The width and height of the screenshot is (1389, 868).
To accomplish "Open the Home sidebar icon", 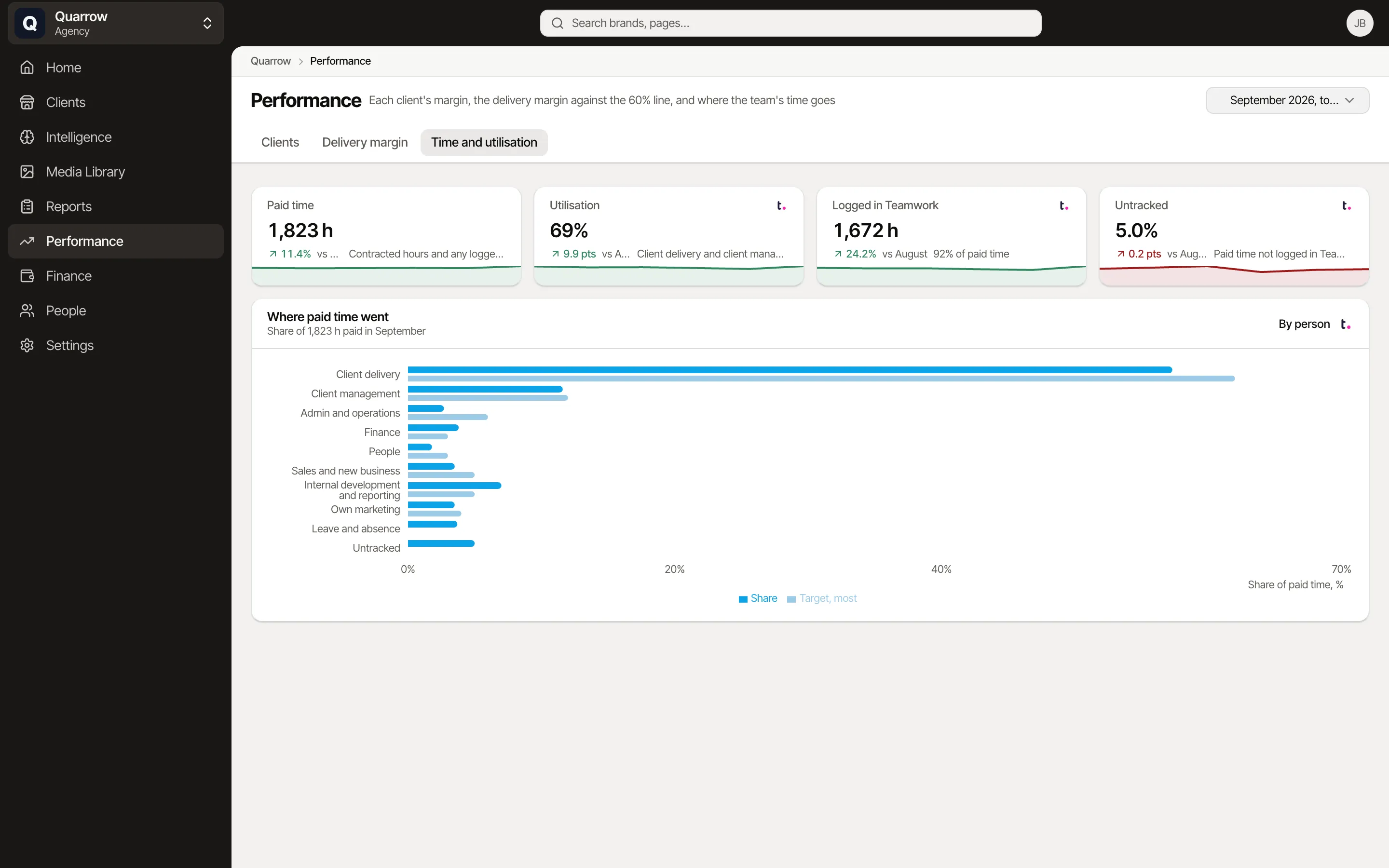I will tap(27, 68).
